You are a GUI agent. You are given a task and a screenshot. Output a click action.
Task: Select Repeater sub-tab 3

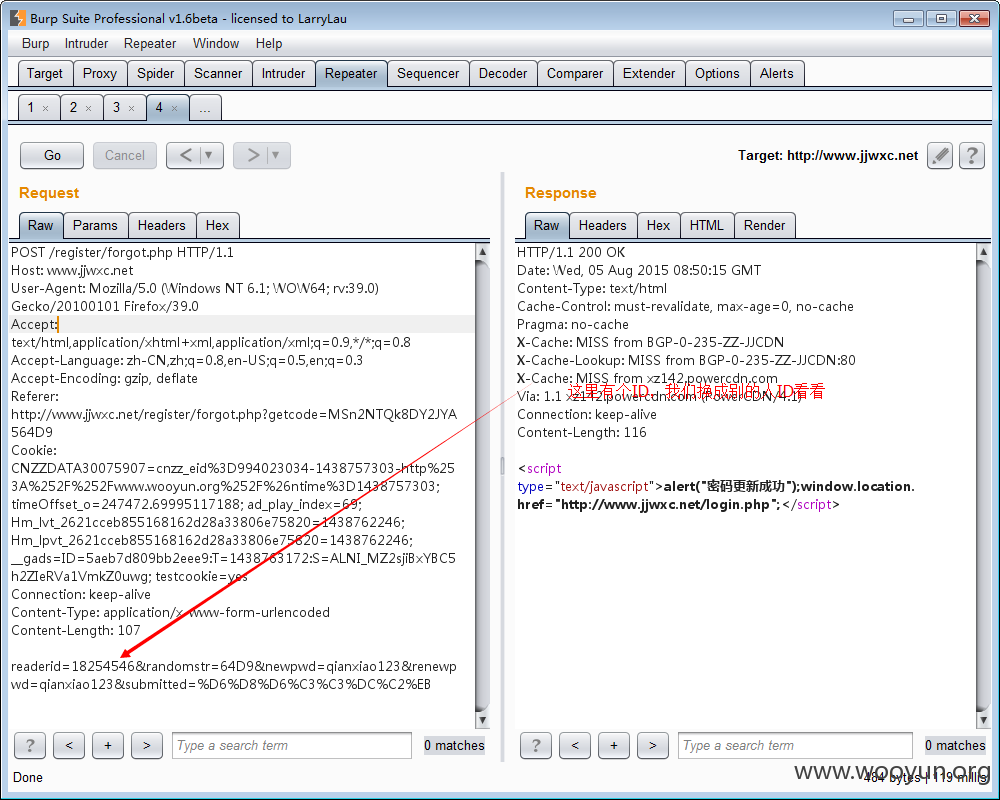coord(116,107)
